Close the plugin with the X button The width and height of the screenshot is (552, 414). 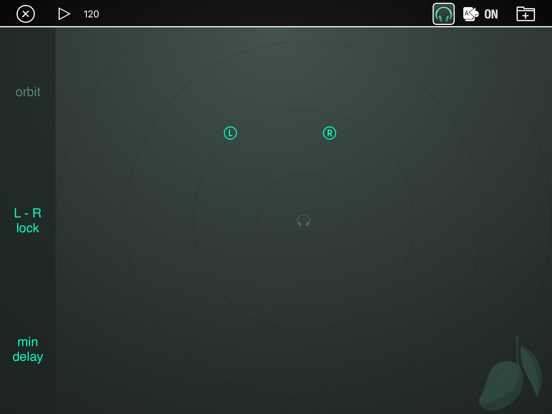(x=26, y=14)
